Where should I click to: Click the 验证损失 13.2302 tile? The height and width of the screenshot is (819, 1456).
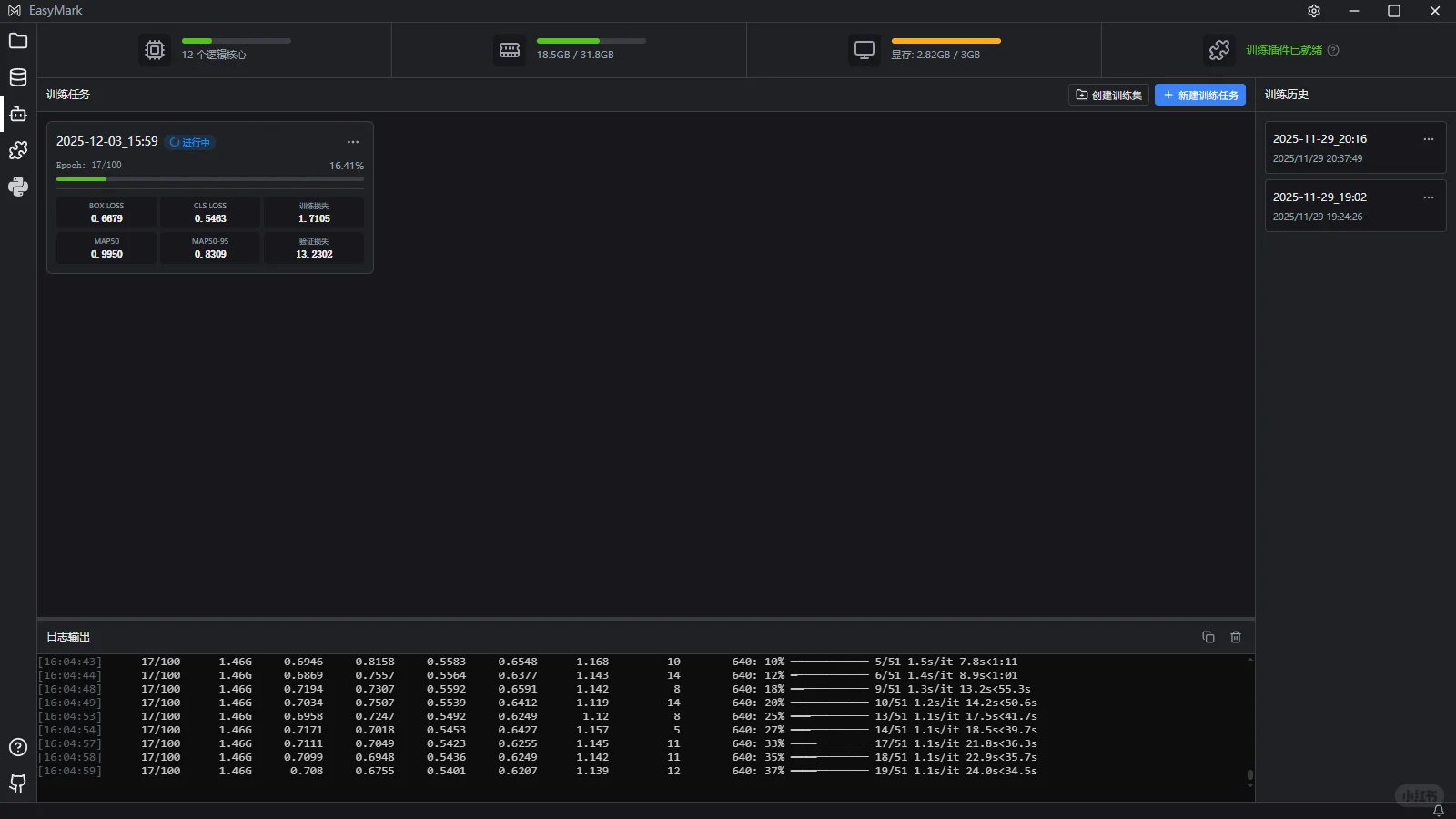click(x=314, y=248)
